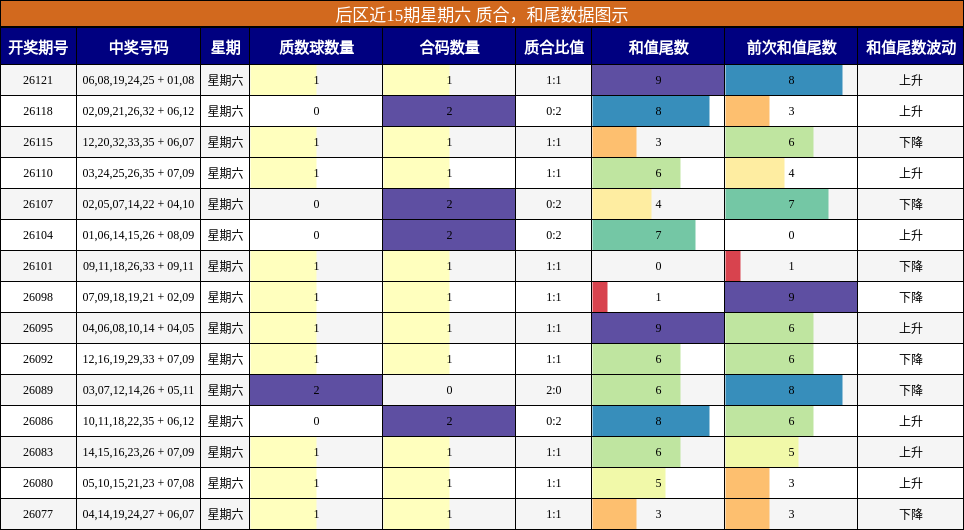Click winning numbers 04,06,08,10,14 + 04,05
Image resolution: width=964 pixels, height=530 pixels.
click(x=138, y=328)
